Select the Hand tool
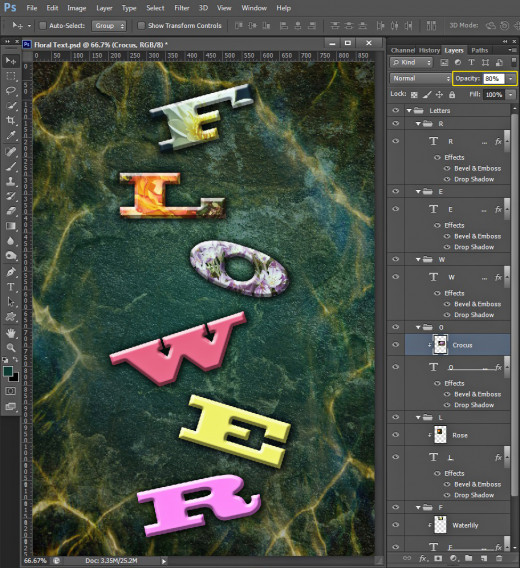The image size is (520, 568). click(x=11, y=333)
